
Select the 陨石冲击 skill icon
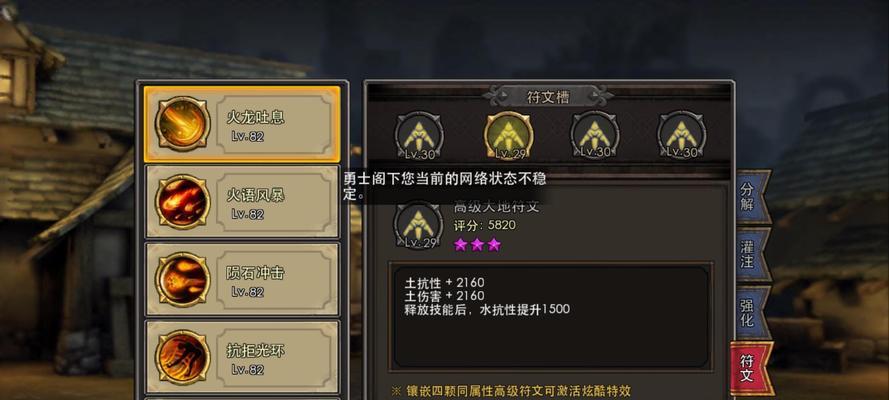[183, 279]
